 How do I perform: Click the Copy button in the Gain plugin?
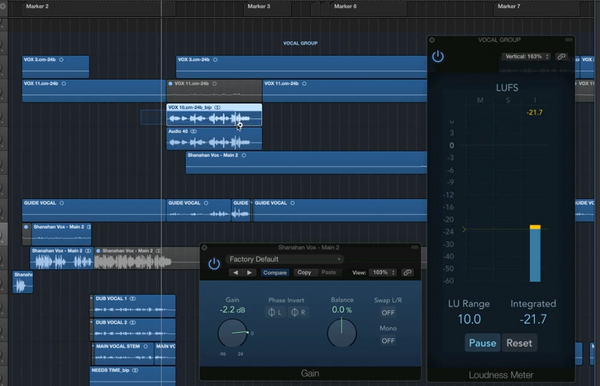pos(304,272)
